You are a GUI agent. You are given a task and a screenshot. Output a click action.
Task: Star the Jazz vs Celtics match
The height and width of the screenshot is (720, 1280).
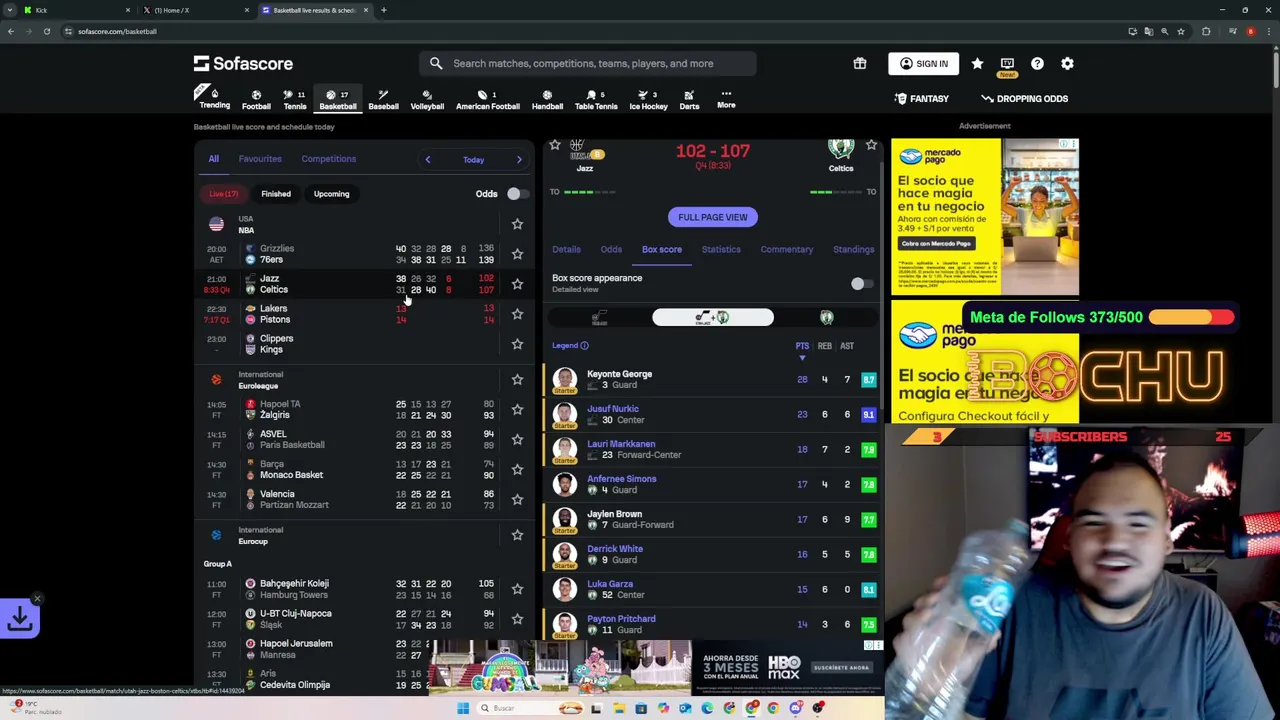click(x=517, y=284)
